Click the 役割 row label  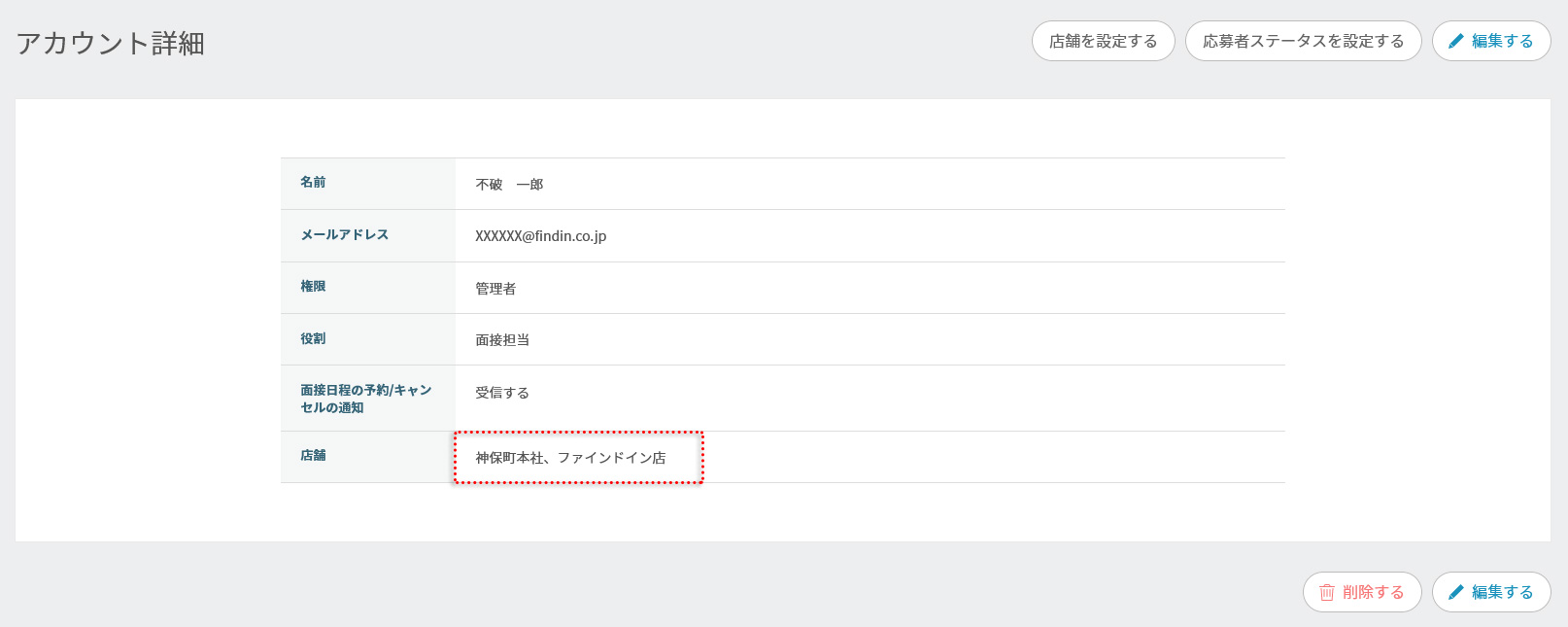coord(313,339)
